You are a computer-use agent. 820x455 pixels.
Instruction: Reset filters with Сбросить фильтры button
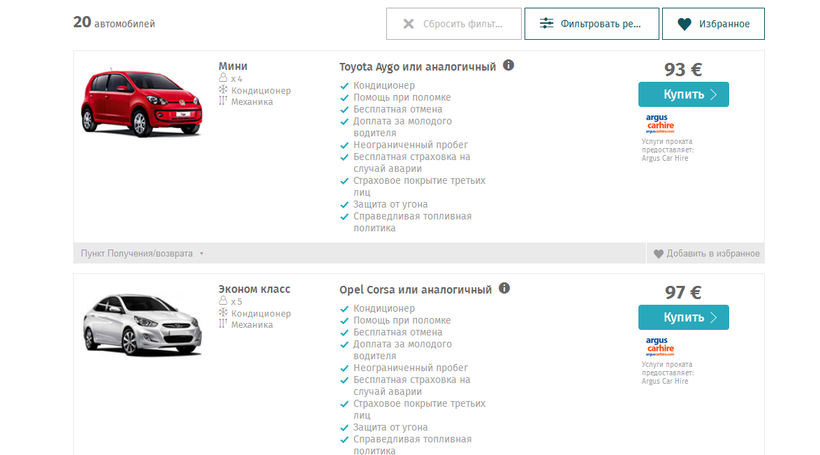454,24
